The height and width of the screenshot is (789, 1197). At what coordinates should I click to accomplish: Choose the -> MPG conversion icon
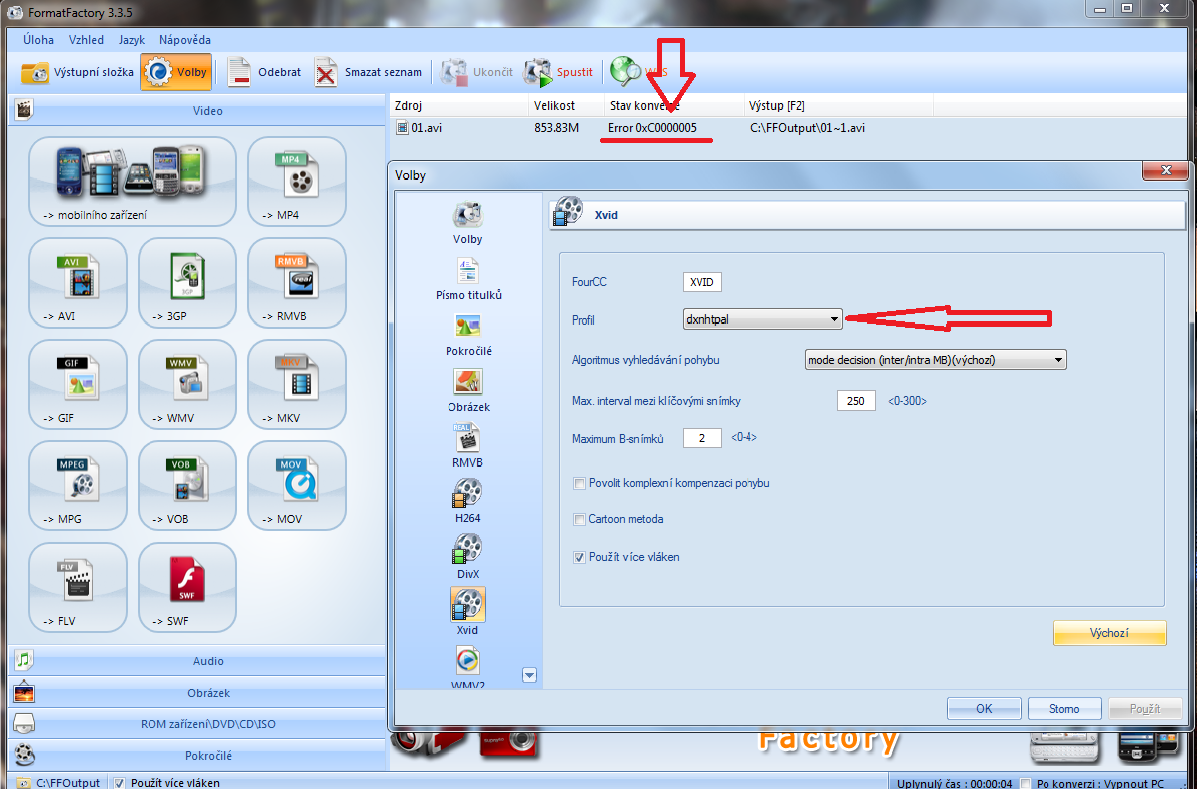[78, 485]
